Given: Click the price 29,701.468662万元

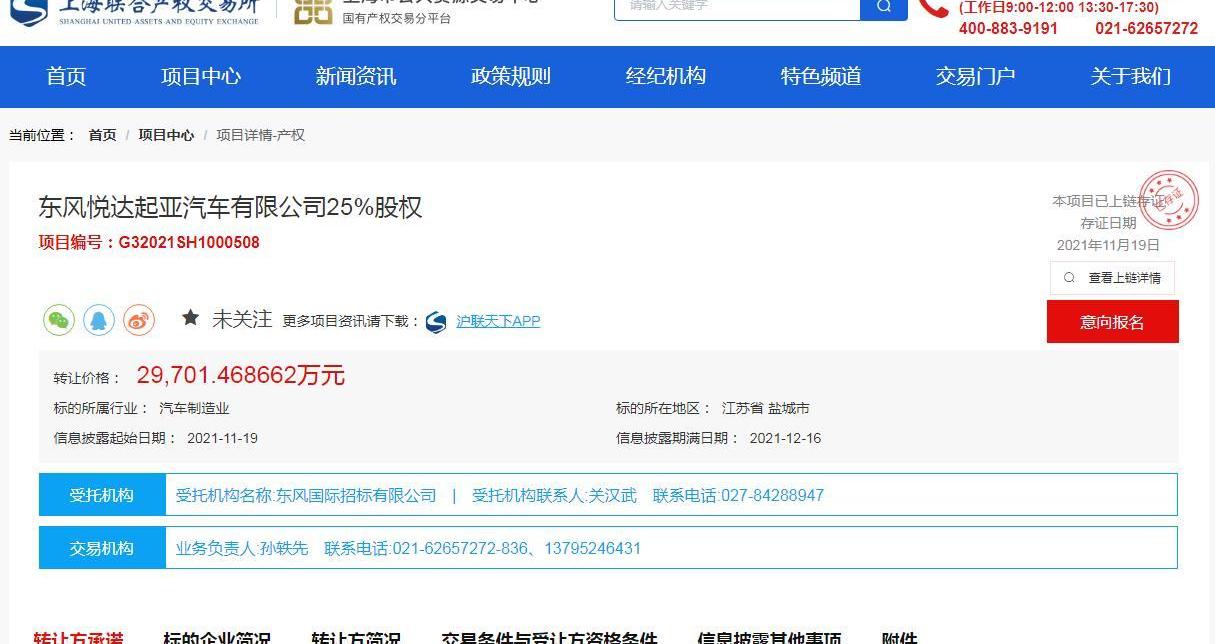Looking at the screenshot, I should tap(241, 375).
